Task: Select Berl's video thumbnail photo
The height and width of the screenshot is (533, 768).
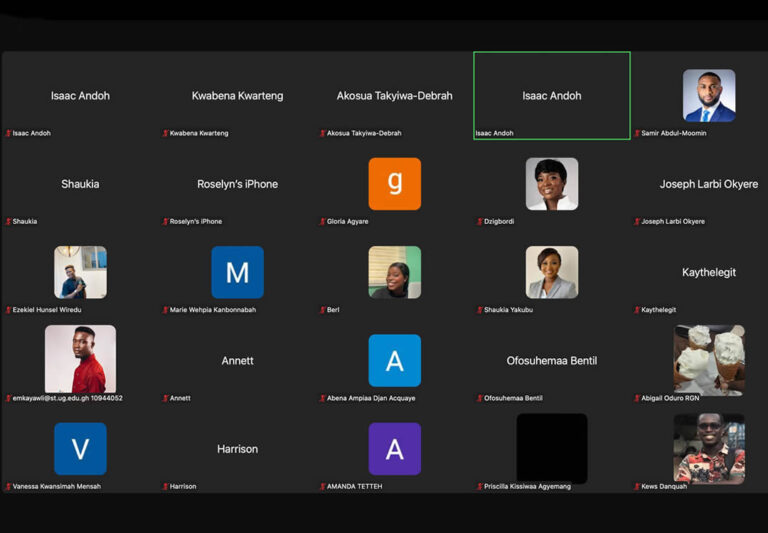Action: point(394,272)
